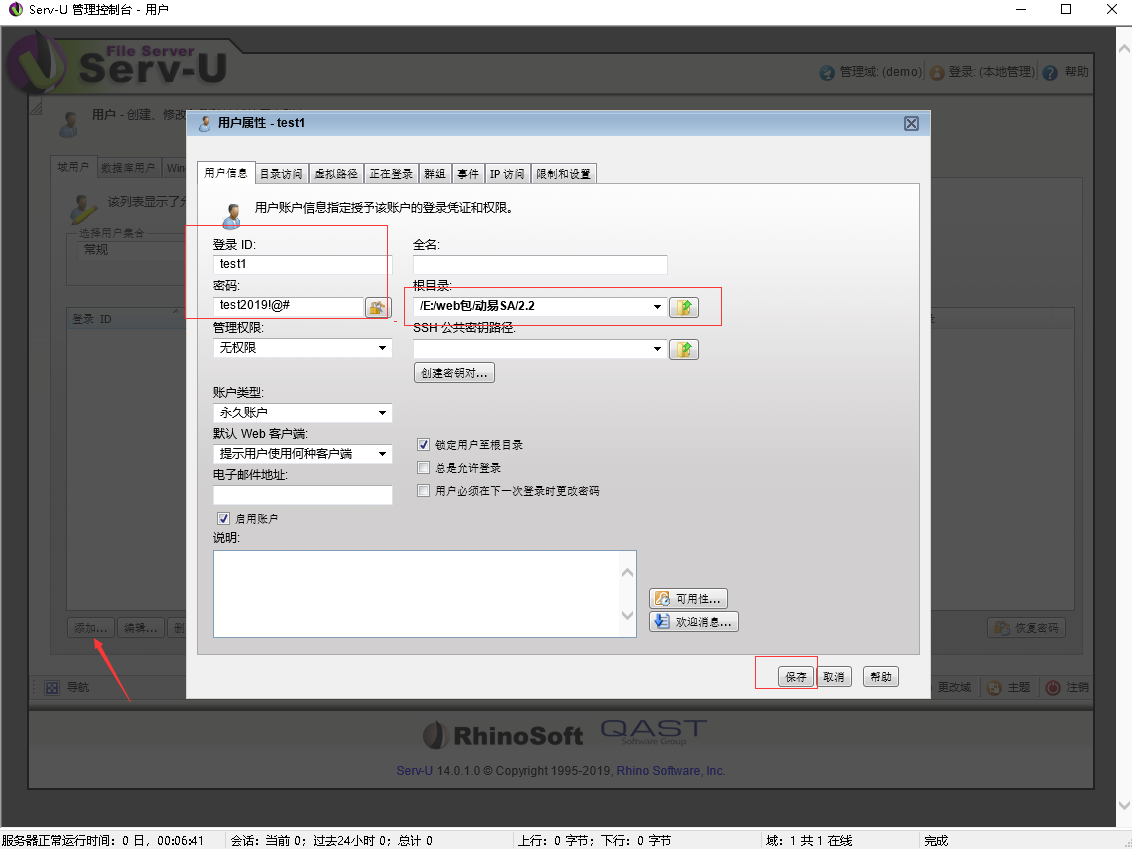Toggle the lock user to root directory checkbox
Image resolution: width=1132 pixels, height=849 pixels.
click(x=424, y=445)
